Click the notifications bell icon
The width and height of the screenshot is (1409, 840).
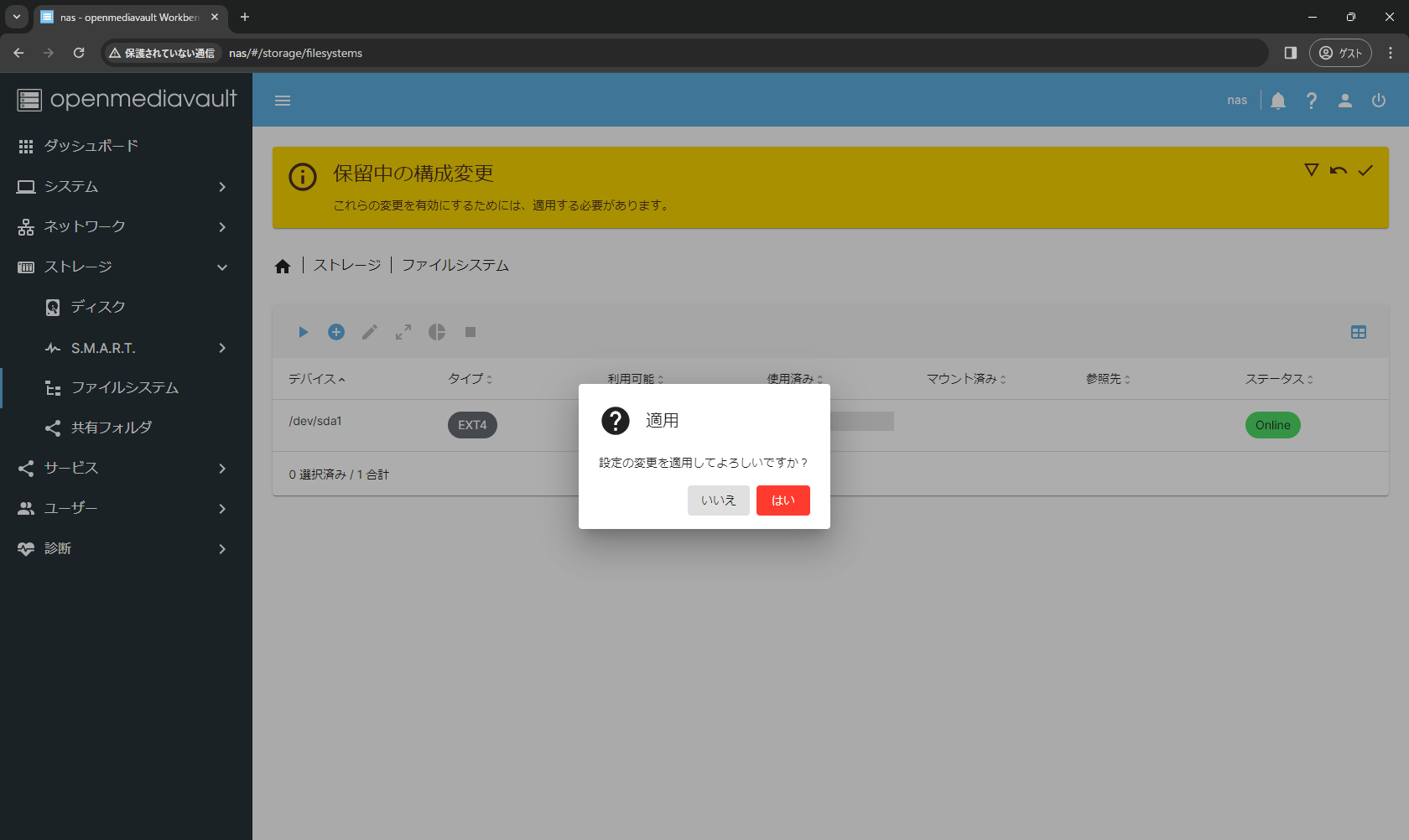[1277, 101]
